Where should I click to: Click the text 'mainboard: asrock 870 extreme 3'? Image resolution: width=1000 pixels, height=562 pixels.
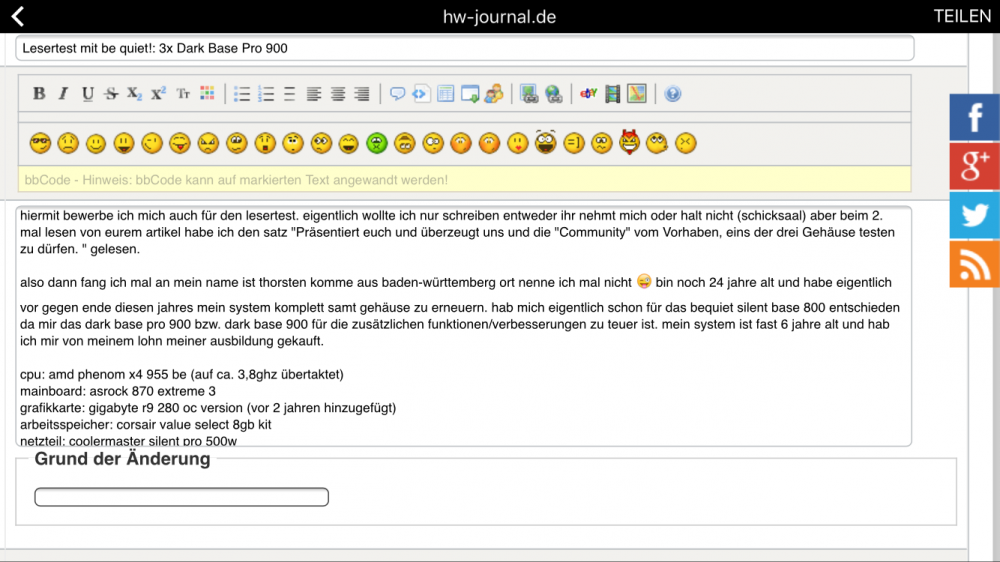[118, 391]
